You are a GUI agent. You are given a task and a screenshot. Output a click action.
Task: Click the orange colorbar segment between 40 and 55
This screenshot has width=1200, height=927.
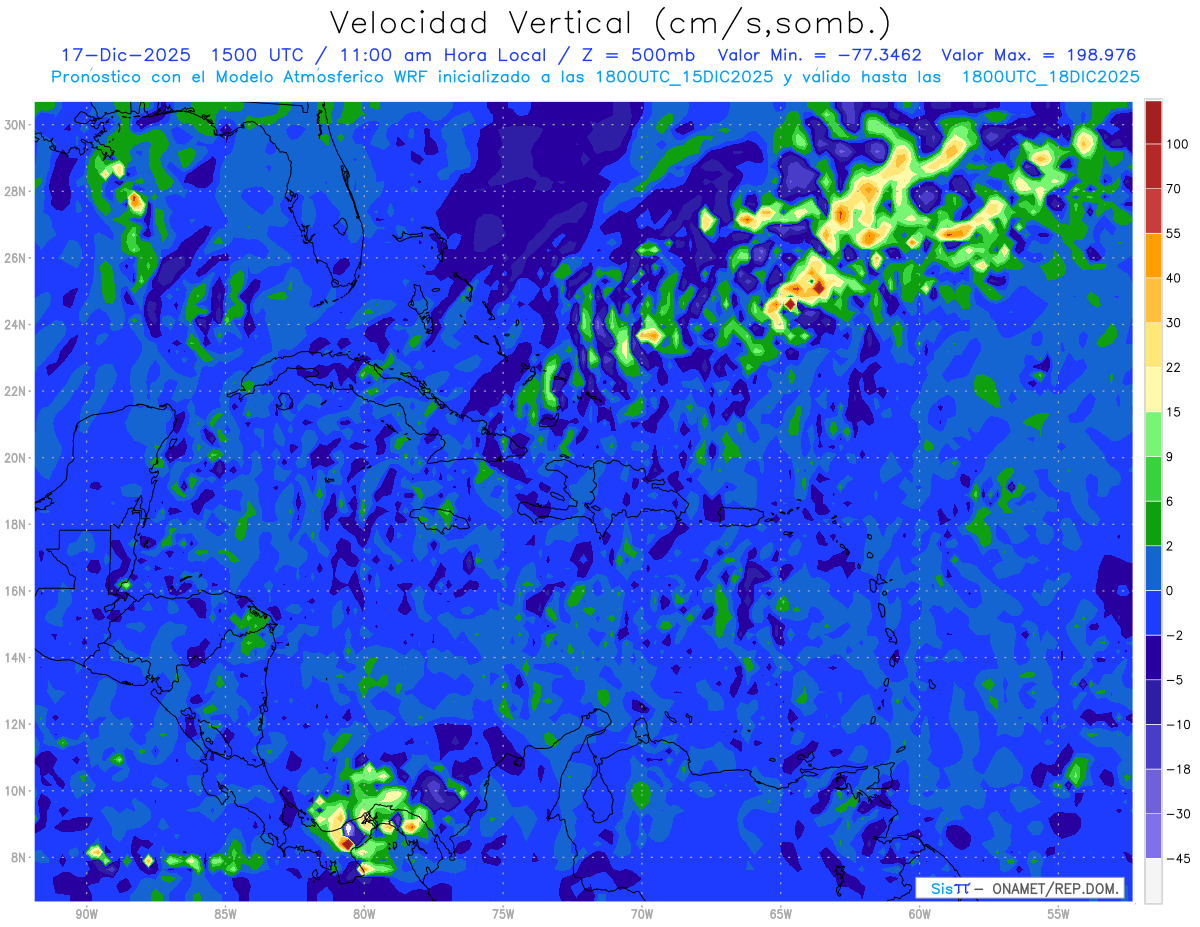(1153, 255)
